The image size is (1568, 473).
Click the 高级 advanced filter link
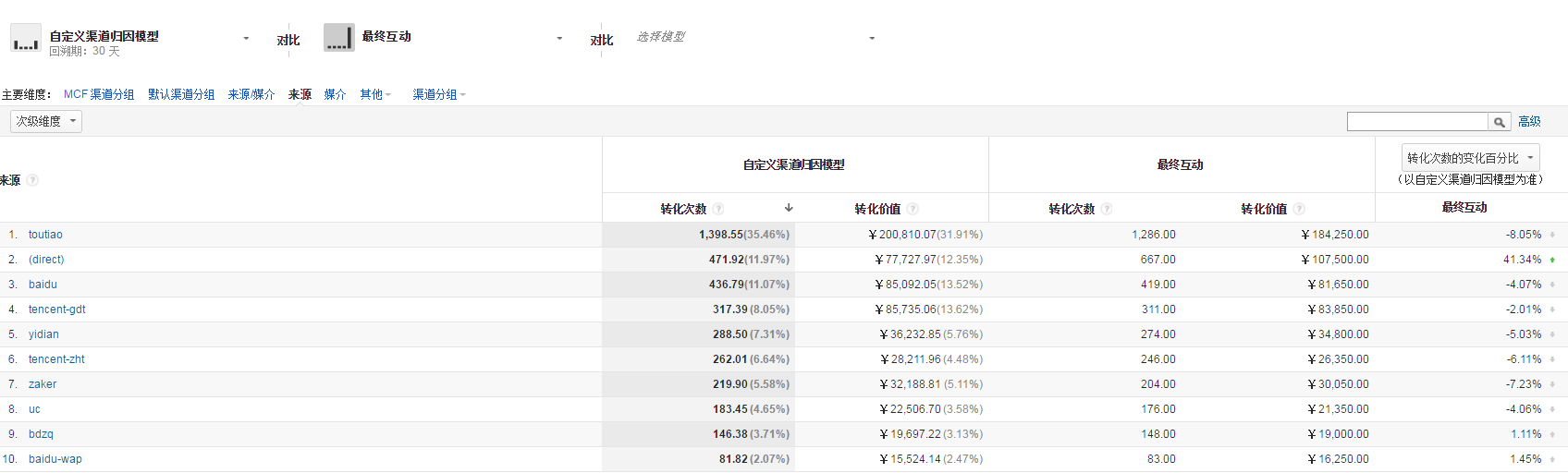[1529, 122]
